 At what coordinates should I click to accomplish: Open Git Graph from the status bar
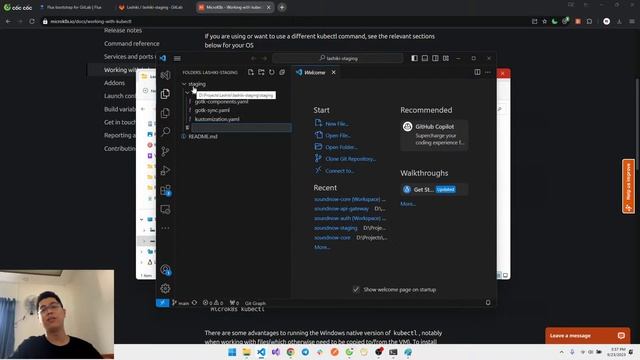click(255, 303)
